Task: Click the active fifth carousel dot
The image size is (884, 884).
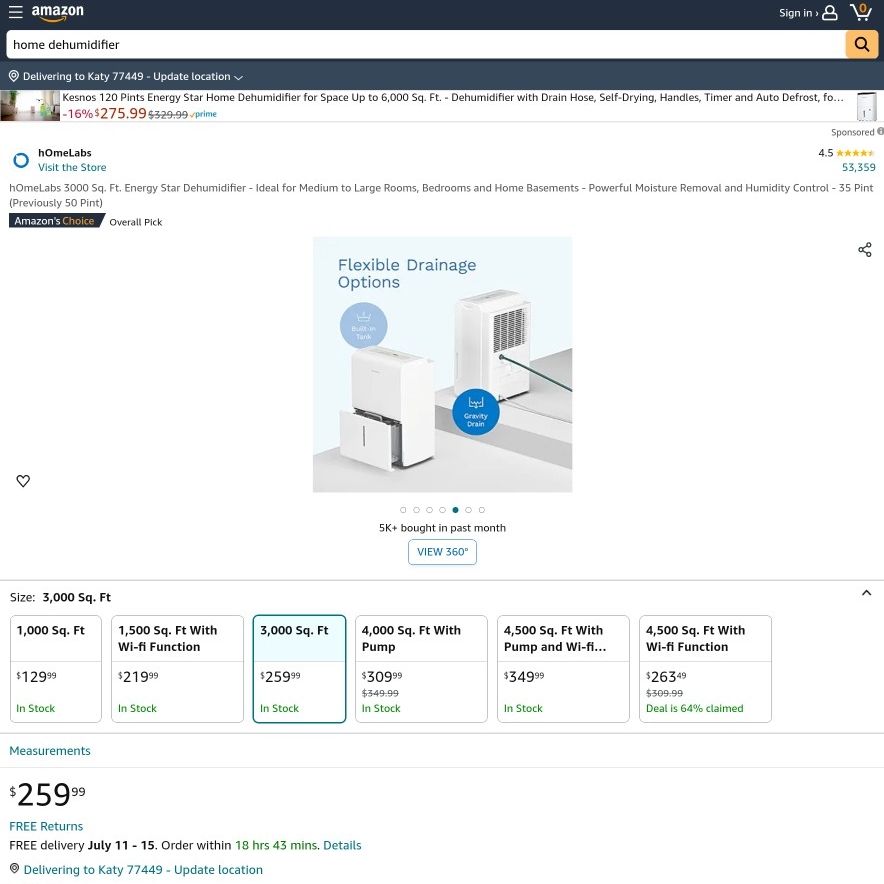Action: [455, 510]
